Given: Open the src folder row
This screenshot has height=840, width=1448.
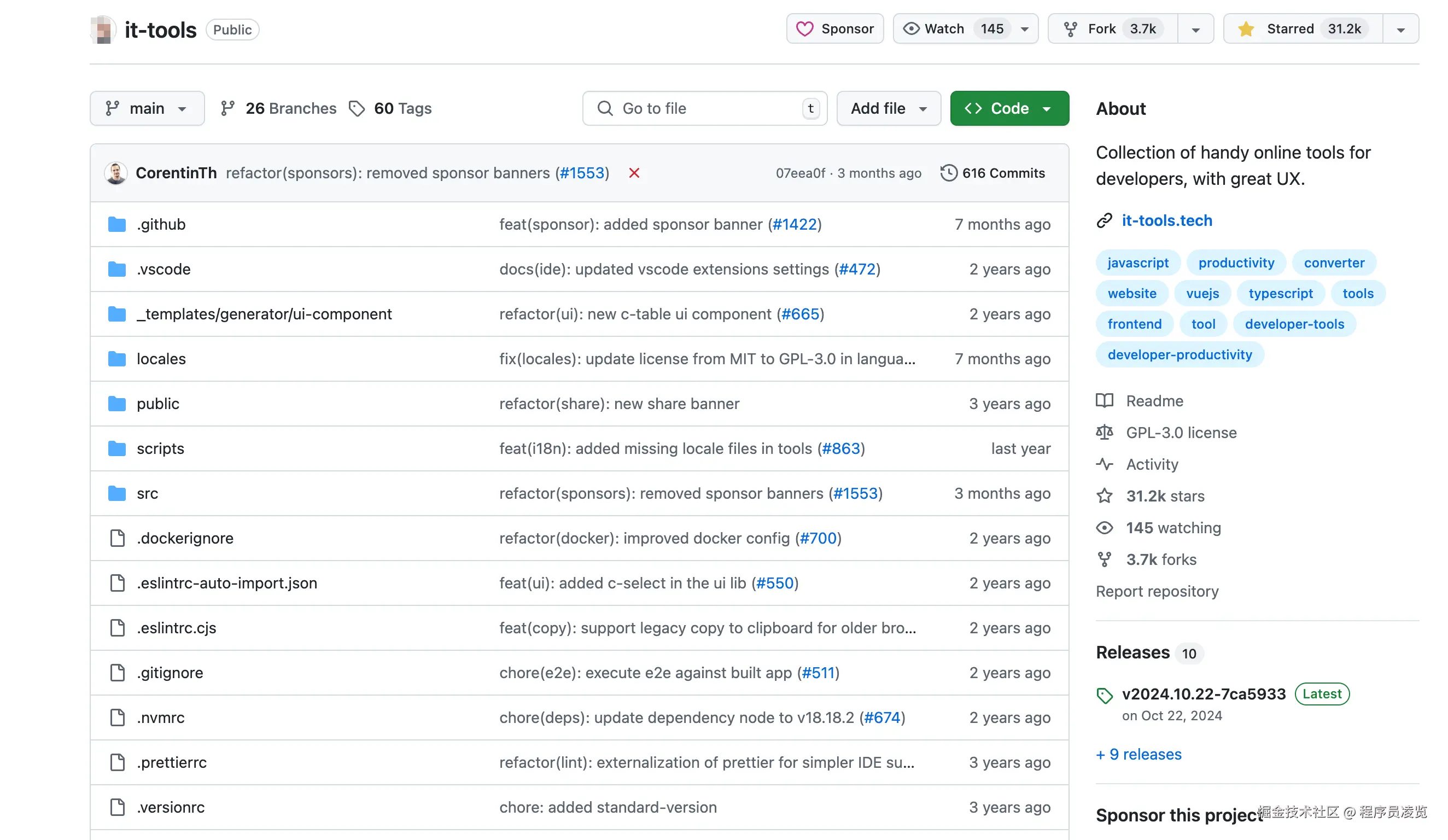Looking at the screenshot, I should pos(147,493).
